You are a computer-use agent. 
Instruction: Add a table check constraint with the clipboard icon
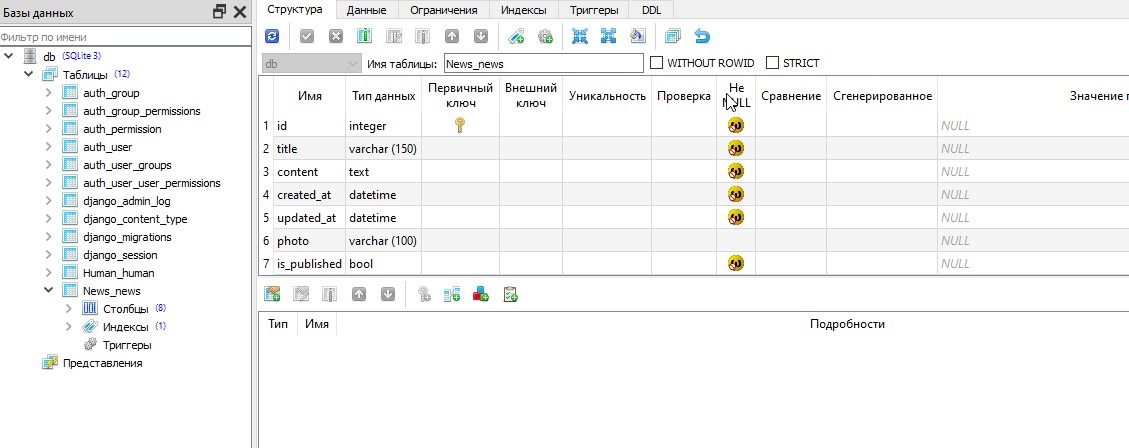pos(510,294)
